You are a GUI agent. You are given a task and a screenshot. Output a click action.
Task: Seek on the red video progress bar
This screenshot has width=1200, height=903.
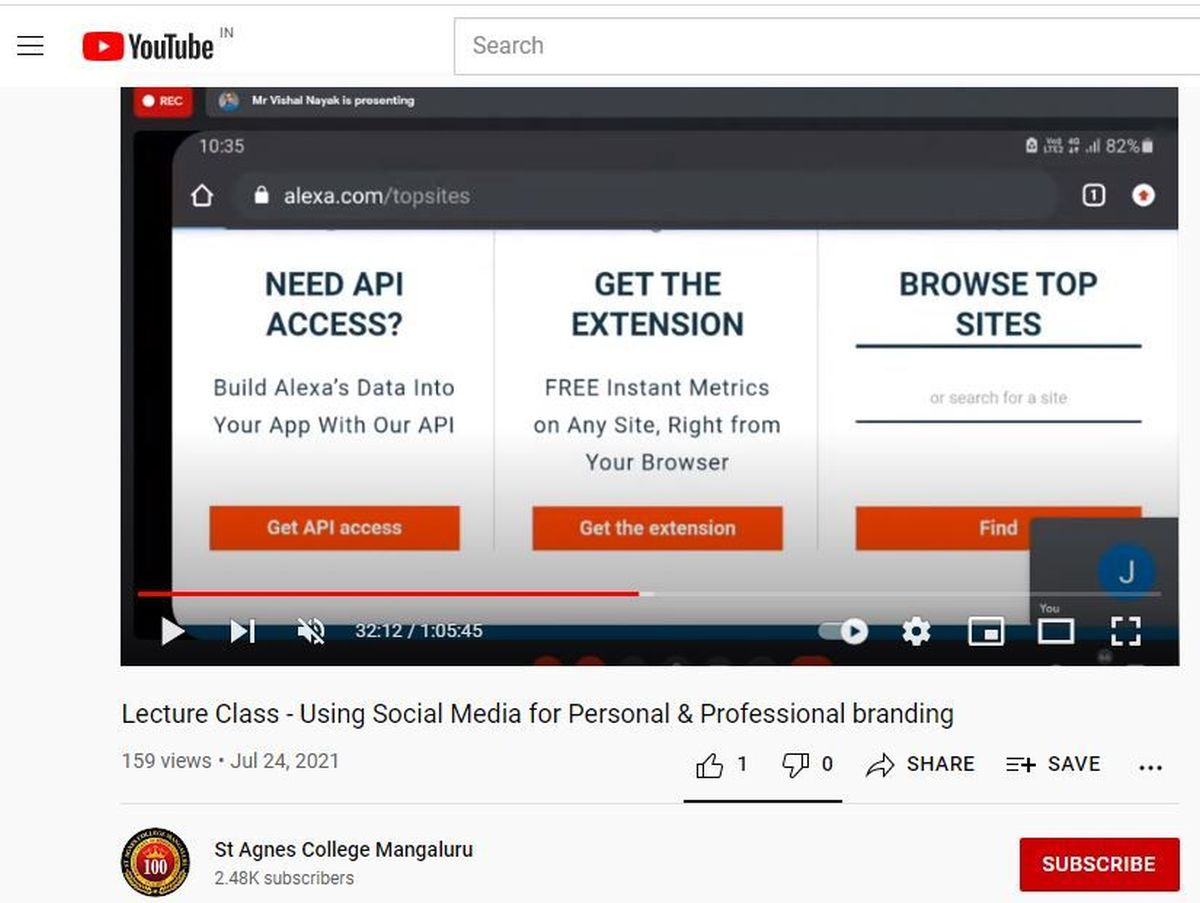click(x=388, y=594)
